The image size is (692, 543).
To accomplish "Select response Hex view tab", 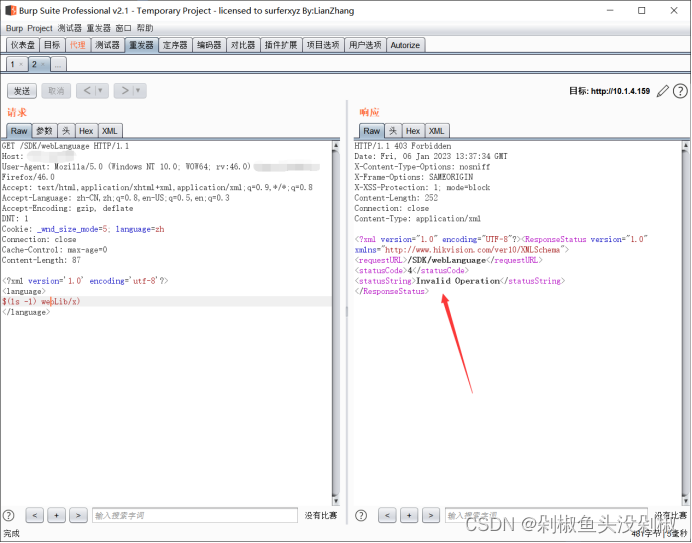I will 413,131.
